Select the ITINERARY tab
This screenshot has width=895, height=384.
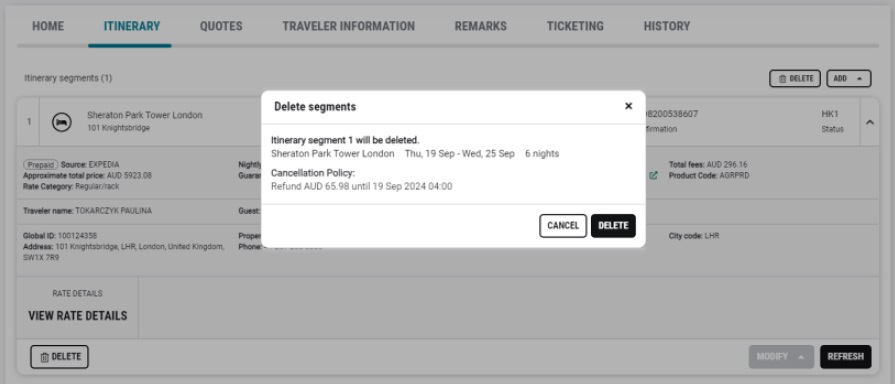[131, 26]
